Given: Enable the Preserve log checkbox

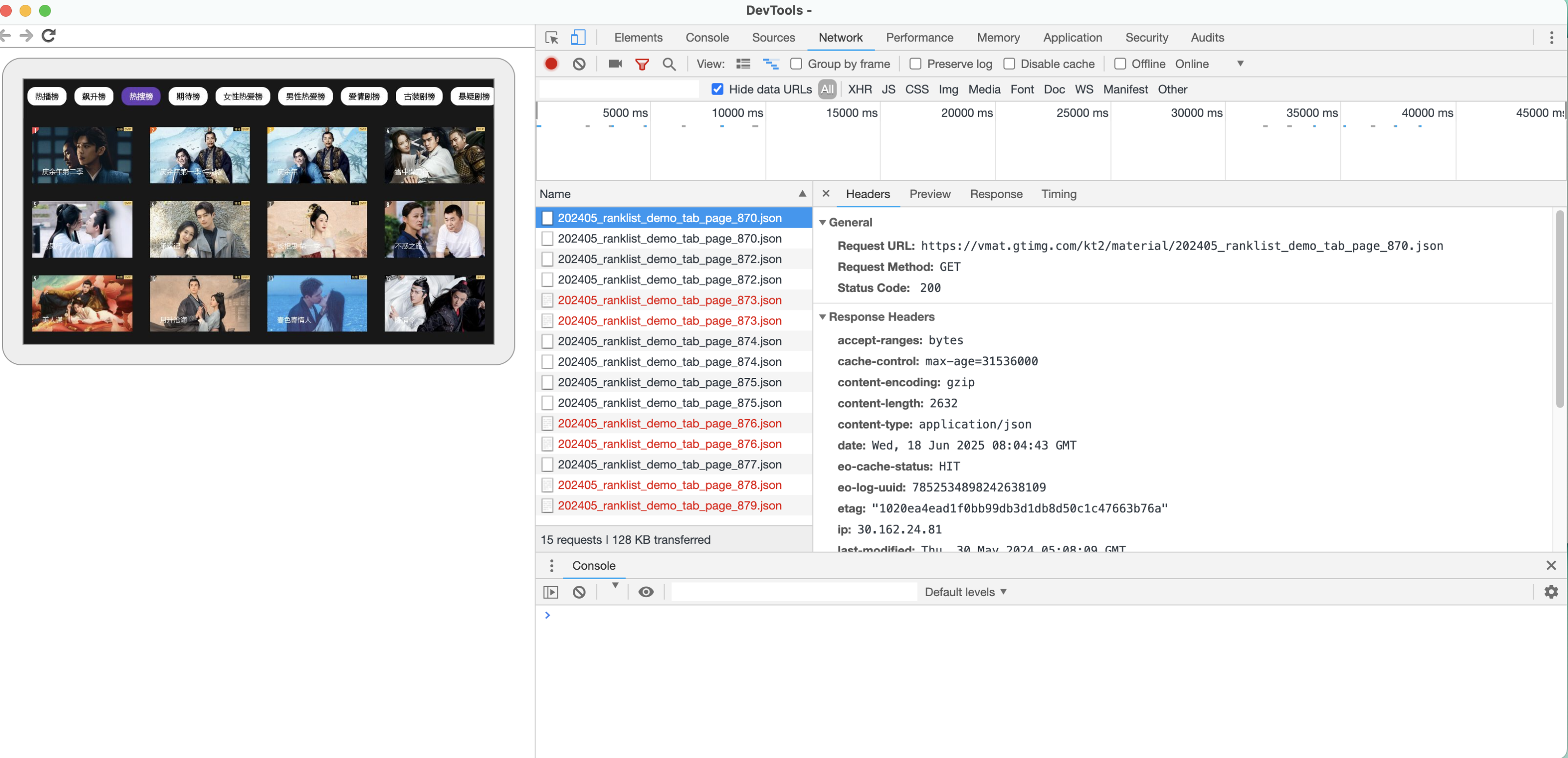Looking at the screenshot, I should click(915, 64).
